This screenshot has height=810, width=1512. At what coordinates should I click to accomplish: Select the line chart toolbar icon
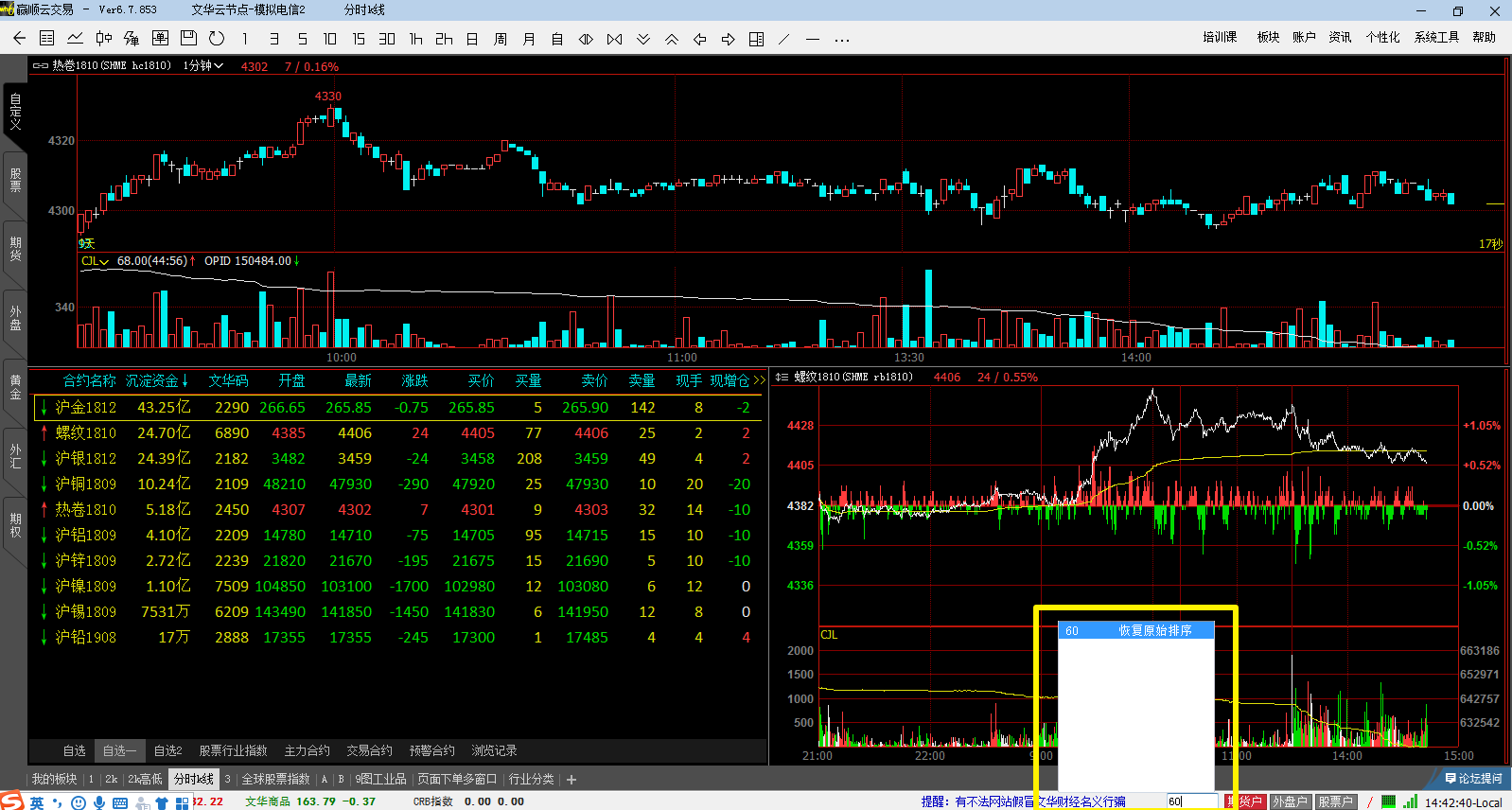(75, 39)
